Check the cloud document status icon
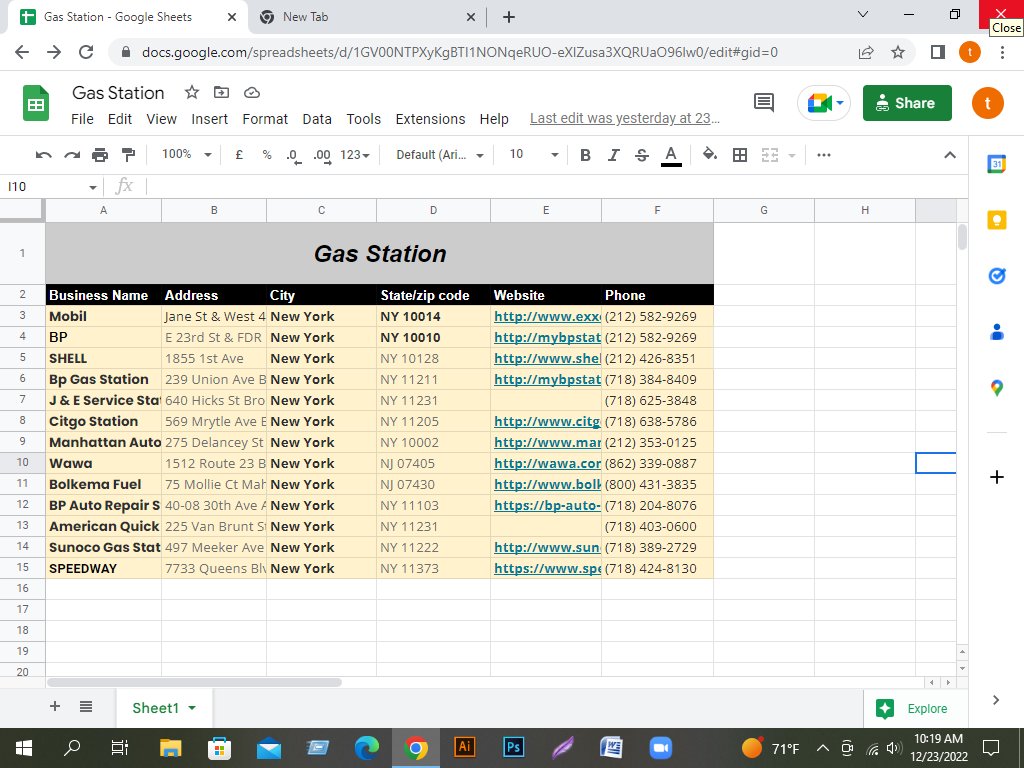Screen dimensions: 1024x768 (x=251, y=93)
